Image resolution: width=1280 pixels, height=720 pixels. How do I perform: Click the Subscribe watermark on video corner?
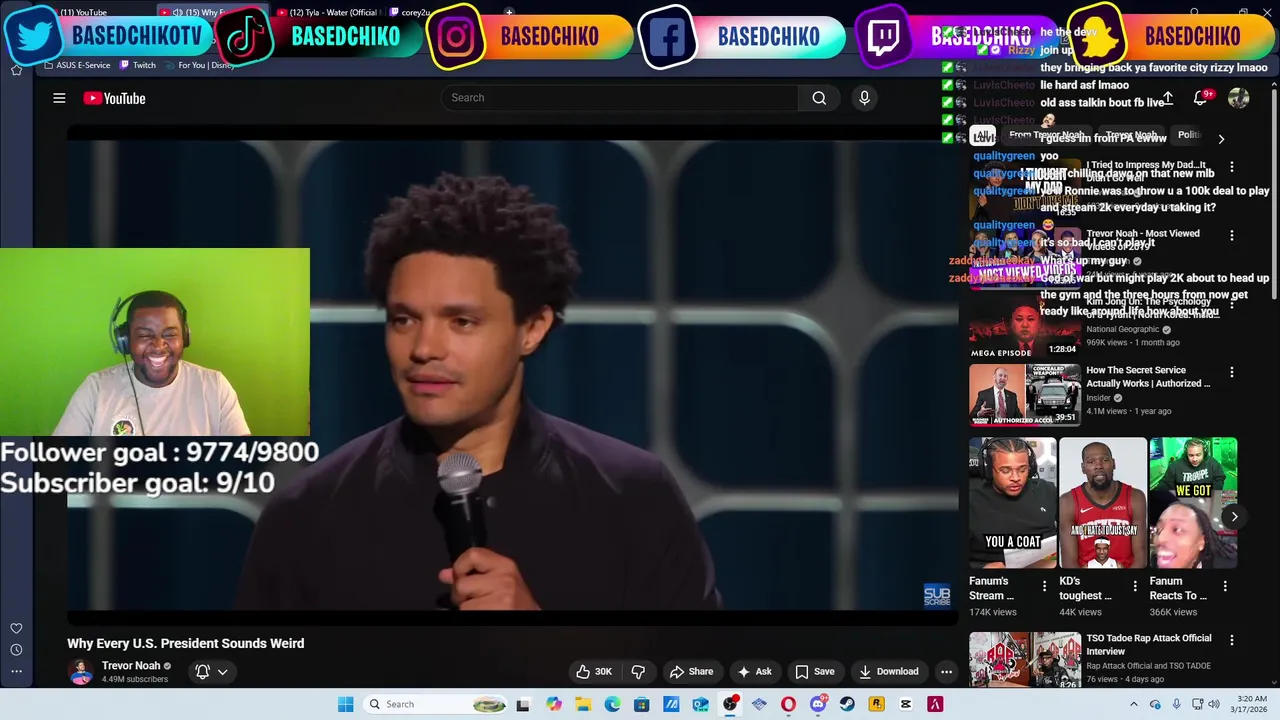coord(937,596)
